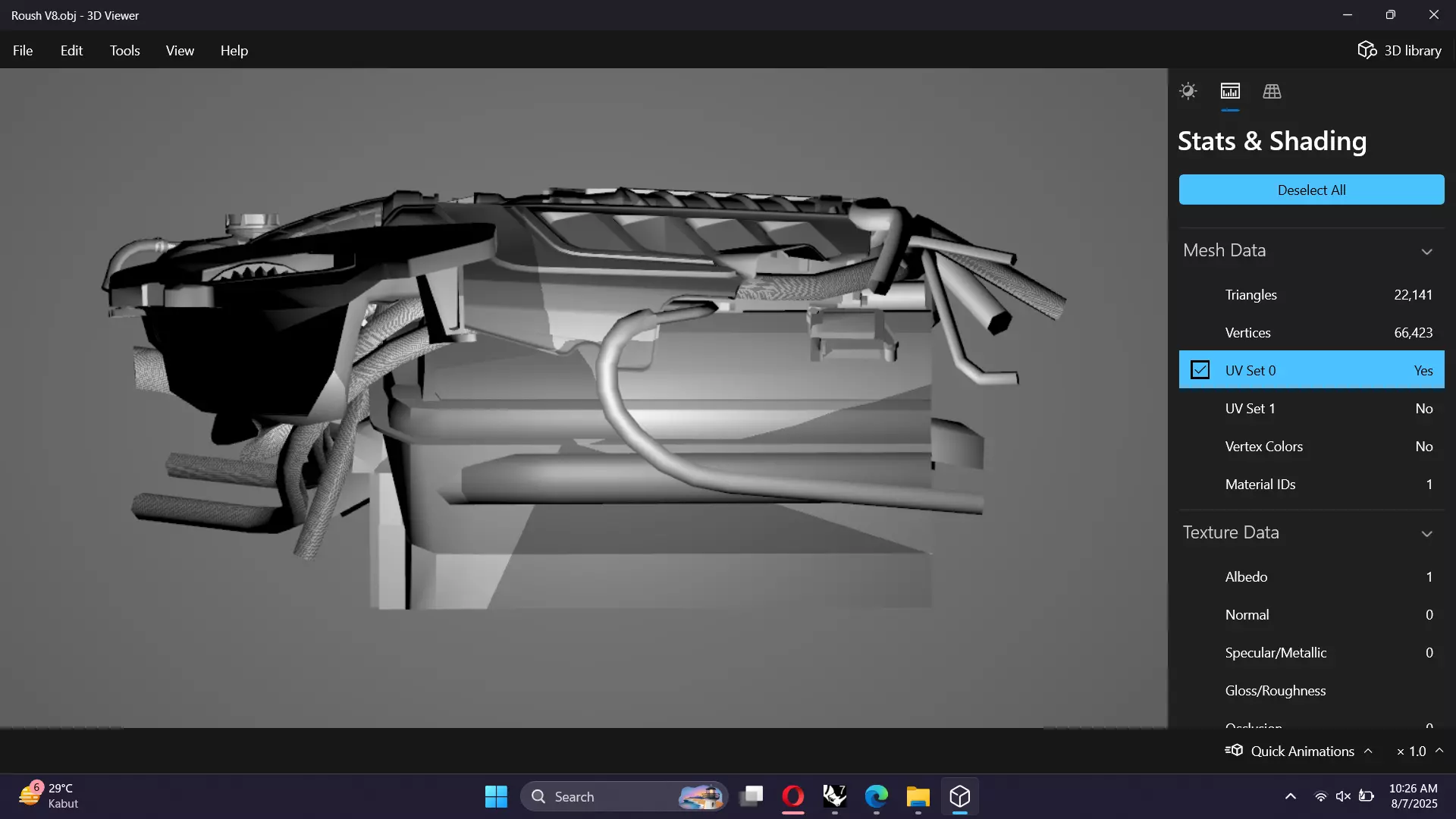Click the taskbar Search box

pos(623,796)
